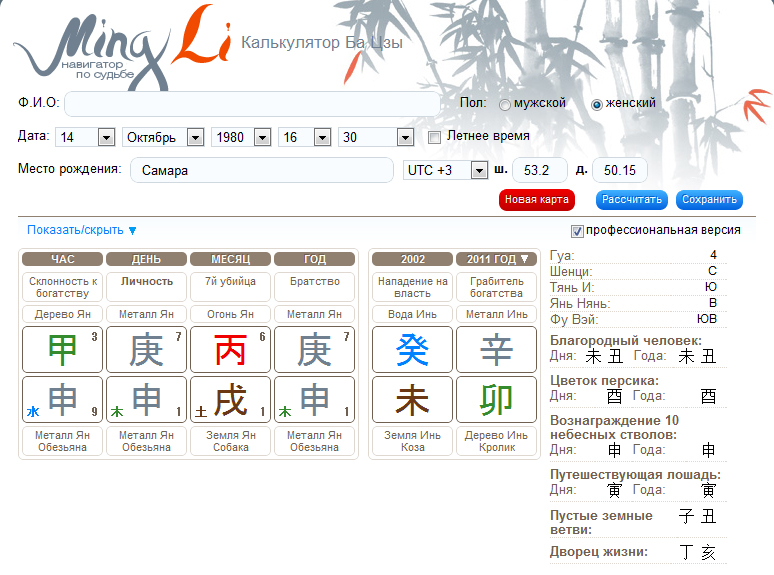The height and width of the screenshot is (575, 774).
Task: Enable the Летнее время checkbox
Action: (434, 137)
